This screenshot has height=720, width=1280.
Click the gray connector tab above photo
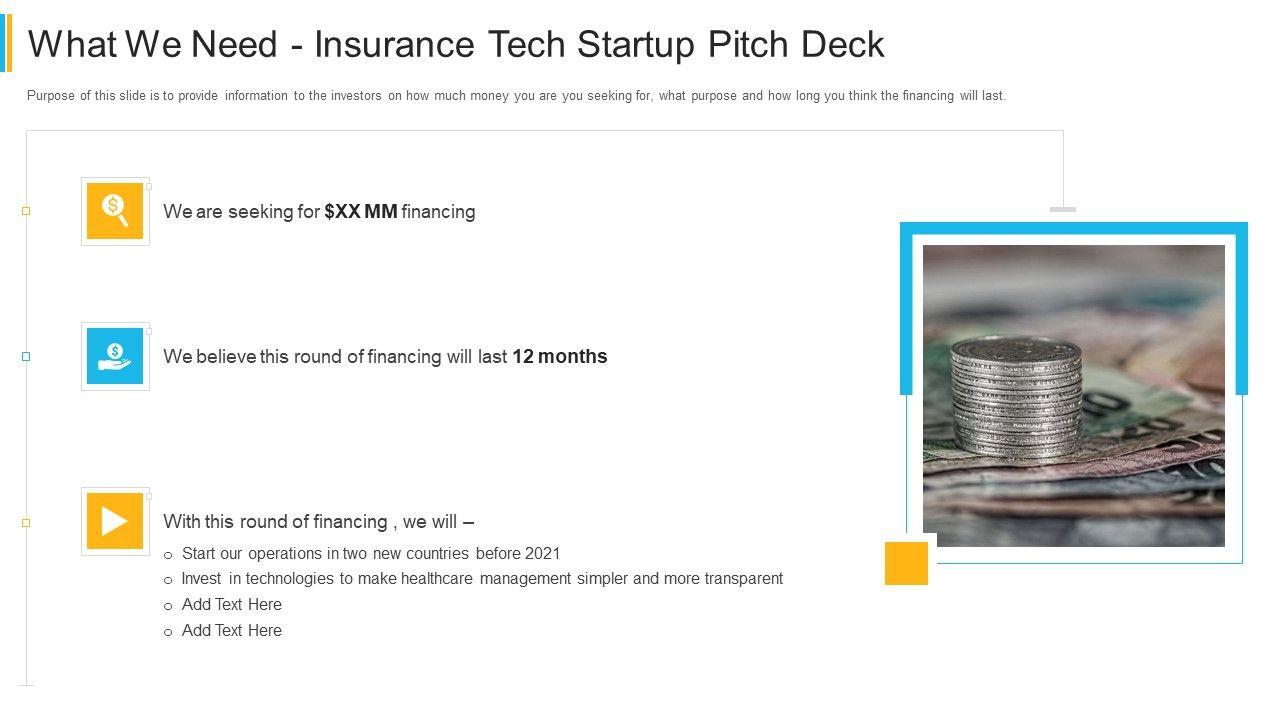tap(1063, 209)
